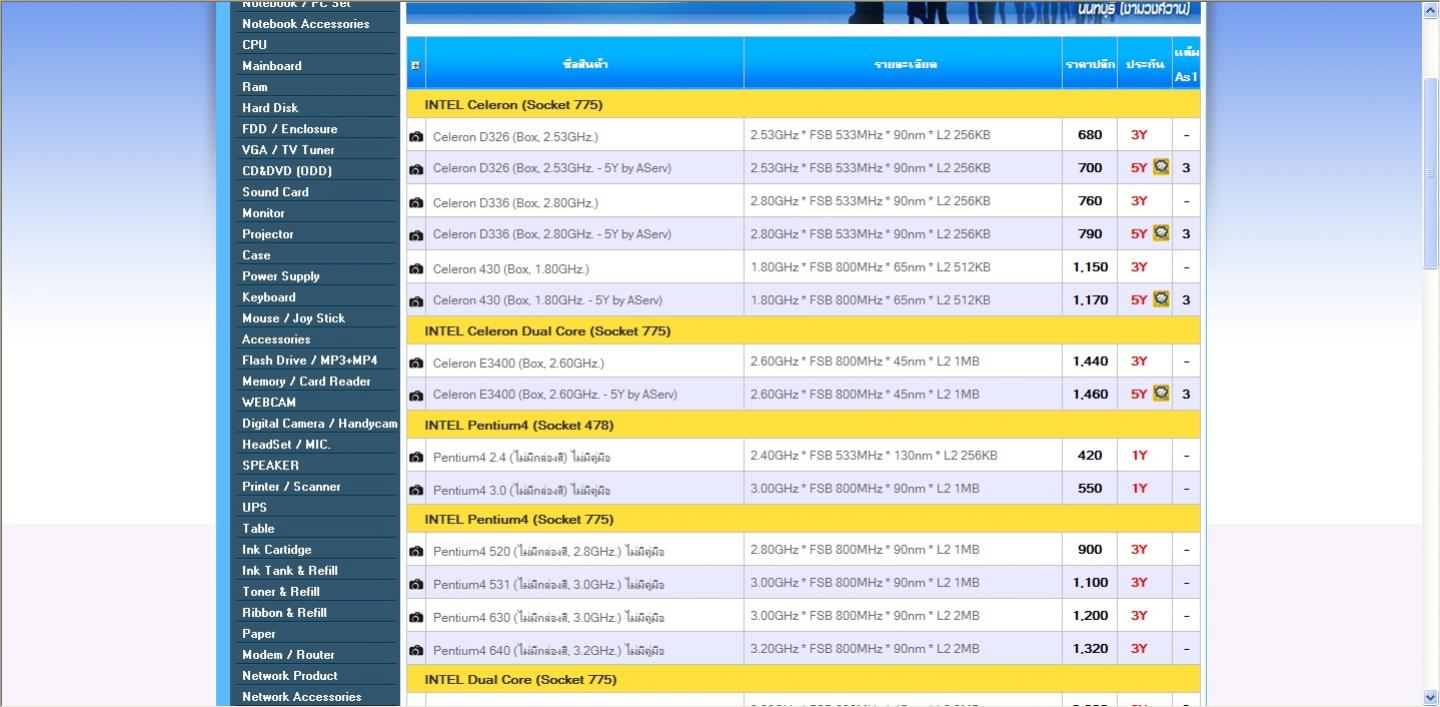Click 3.20GHz * FSB 800MHz * 90nm * L2 2MB spec
Screen dimensions: 1440x707
pos(865,648)
